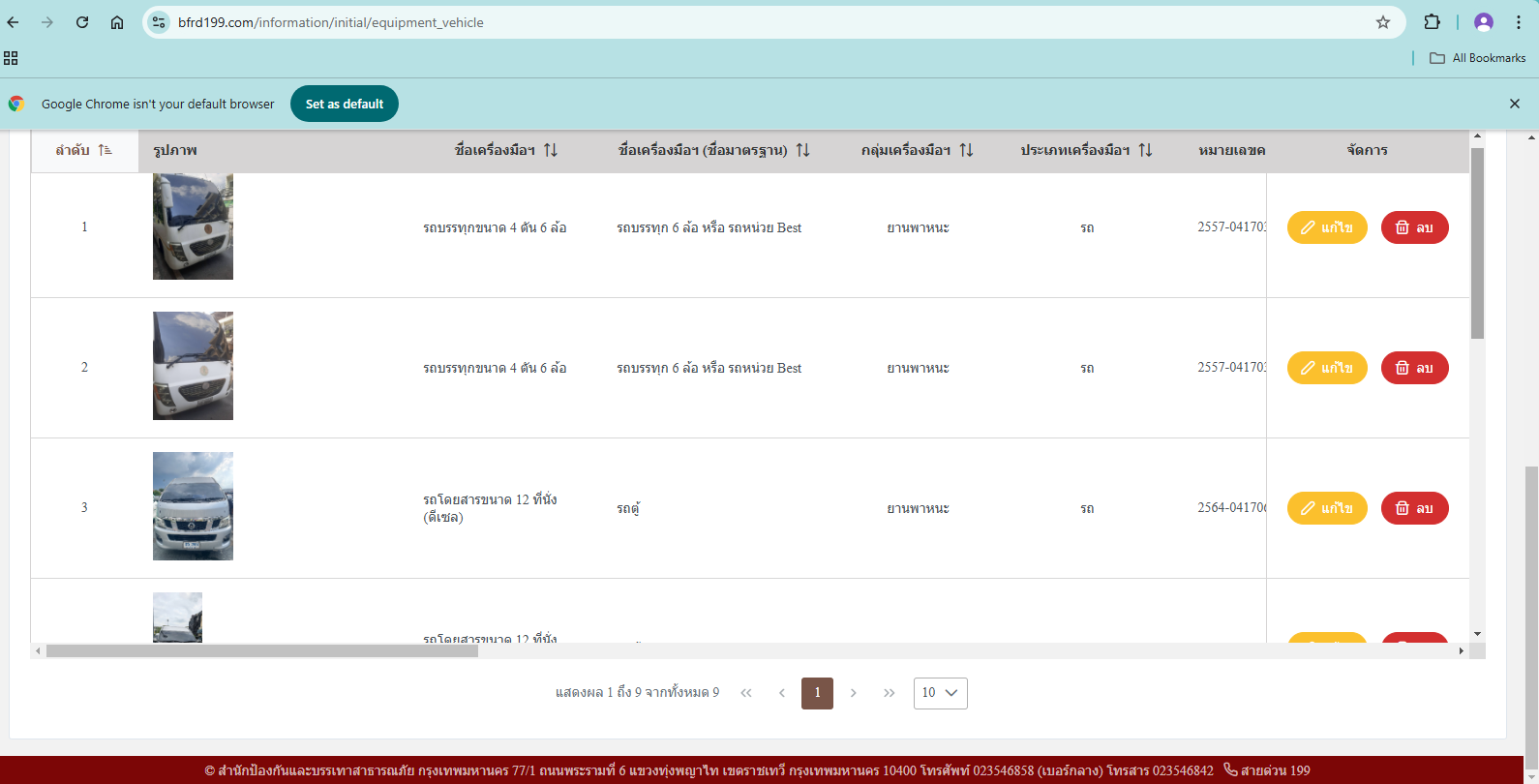Open the row 3 vehicle thumbnail image
1539x784 pixels.
193,506
